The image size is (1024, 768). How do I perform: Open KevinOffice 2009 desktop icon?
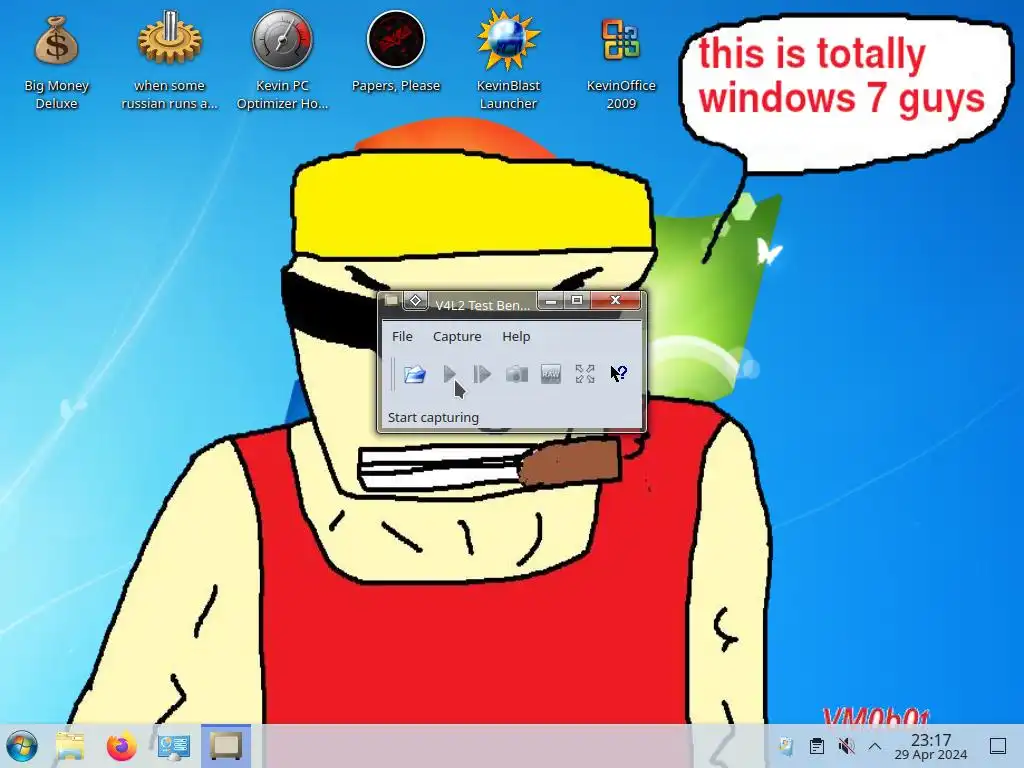coord(621,62)
